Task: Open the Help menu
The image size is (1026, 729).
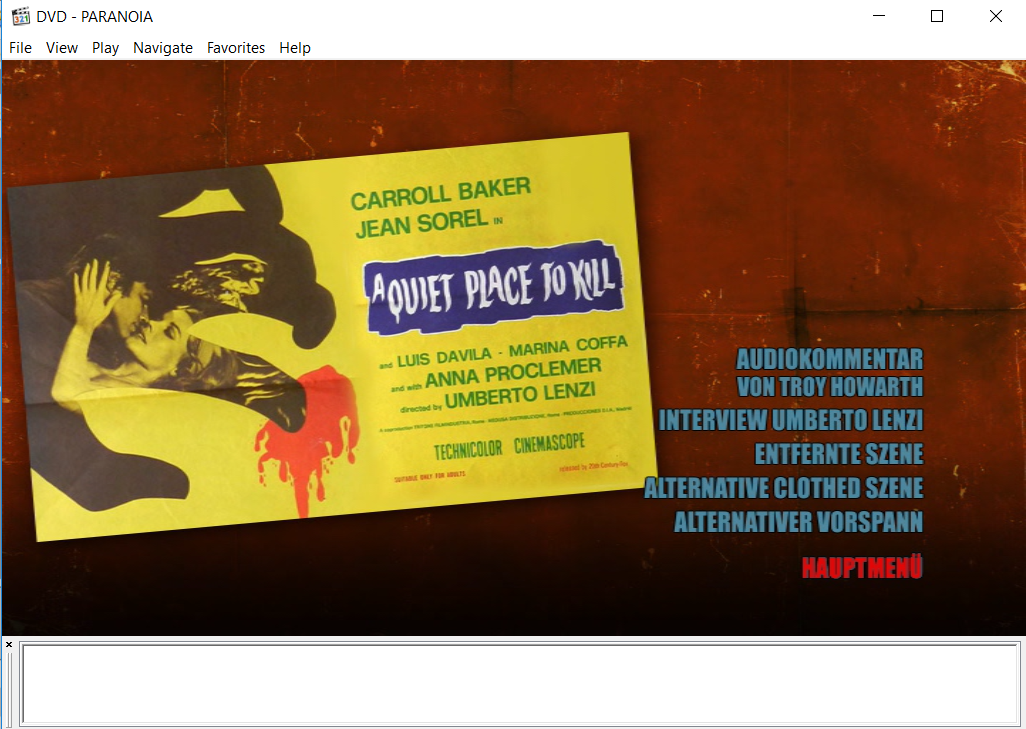Action: tap(294, 48)
